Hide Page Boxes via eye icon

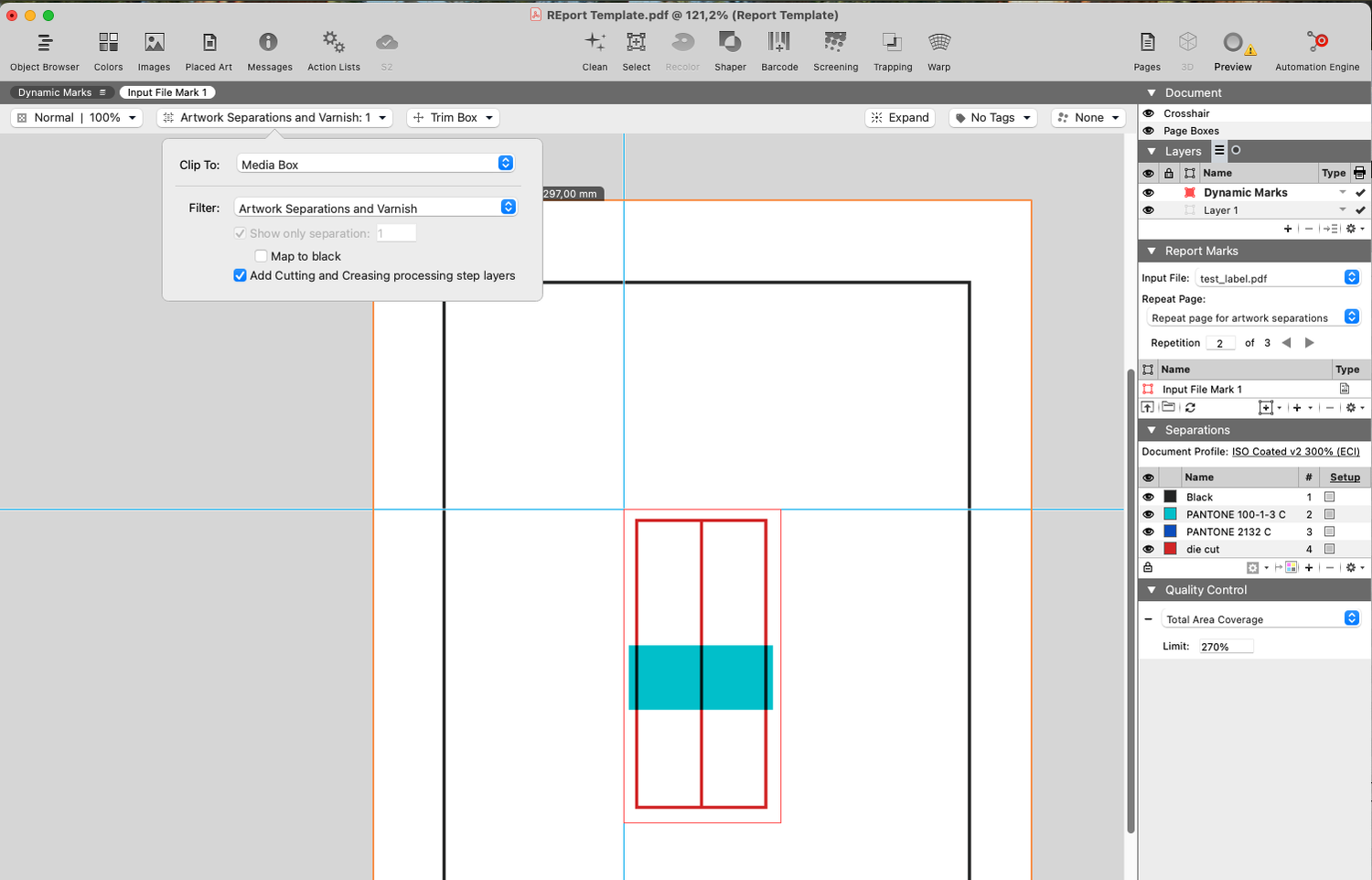(1149, 131)
